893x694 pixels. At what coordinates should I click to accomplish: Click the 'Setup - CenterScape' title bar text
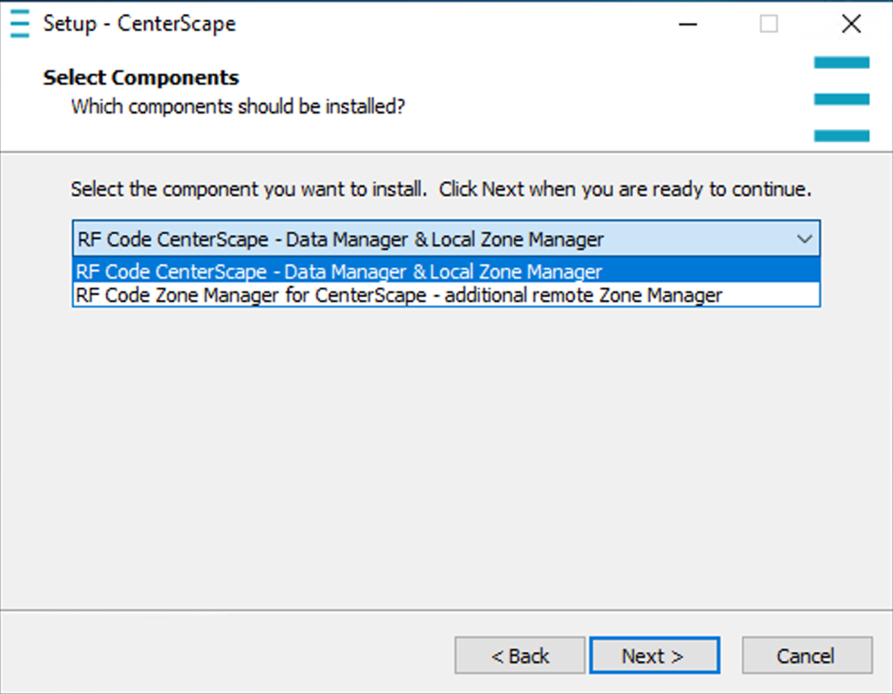[x=139, y=24]
